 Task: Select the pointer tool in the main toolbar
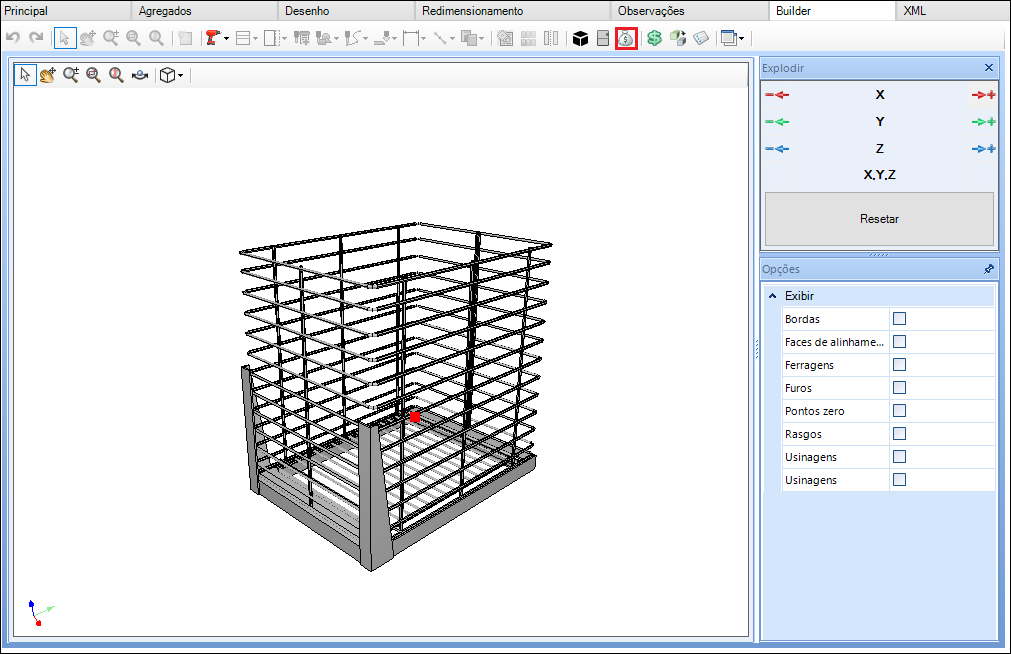coord(64,38)
